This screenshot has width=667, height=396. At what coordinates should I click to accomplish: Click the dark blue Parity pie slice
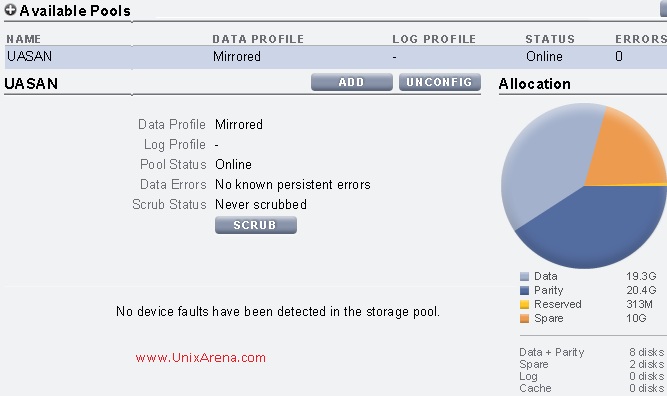point(596,225)
